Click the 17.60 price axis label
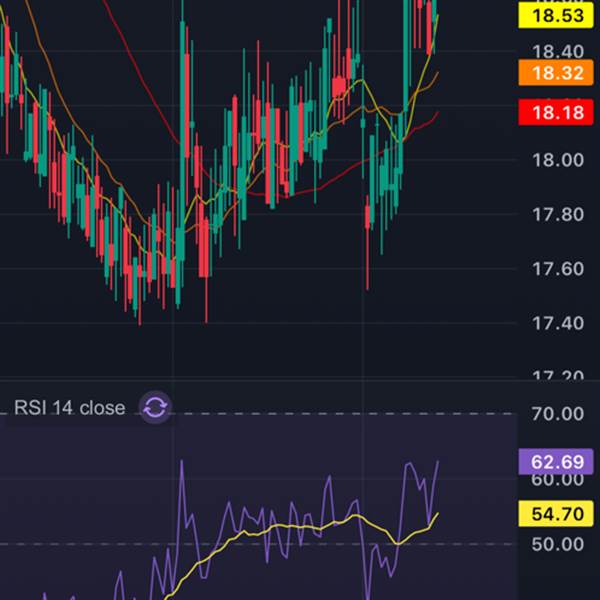 558,269
